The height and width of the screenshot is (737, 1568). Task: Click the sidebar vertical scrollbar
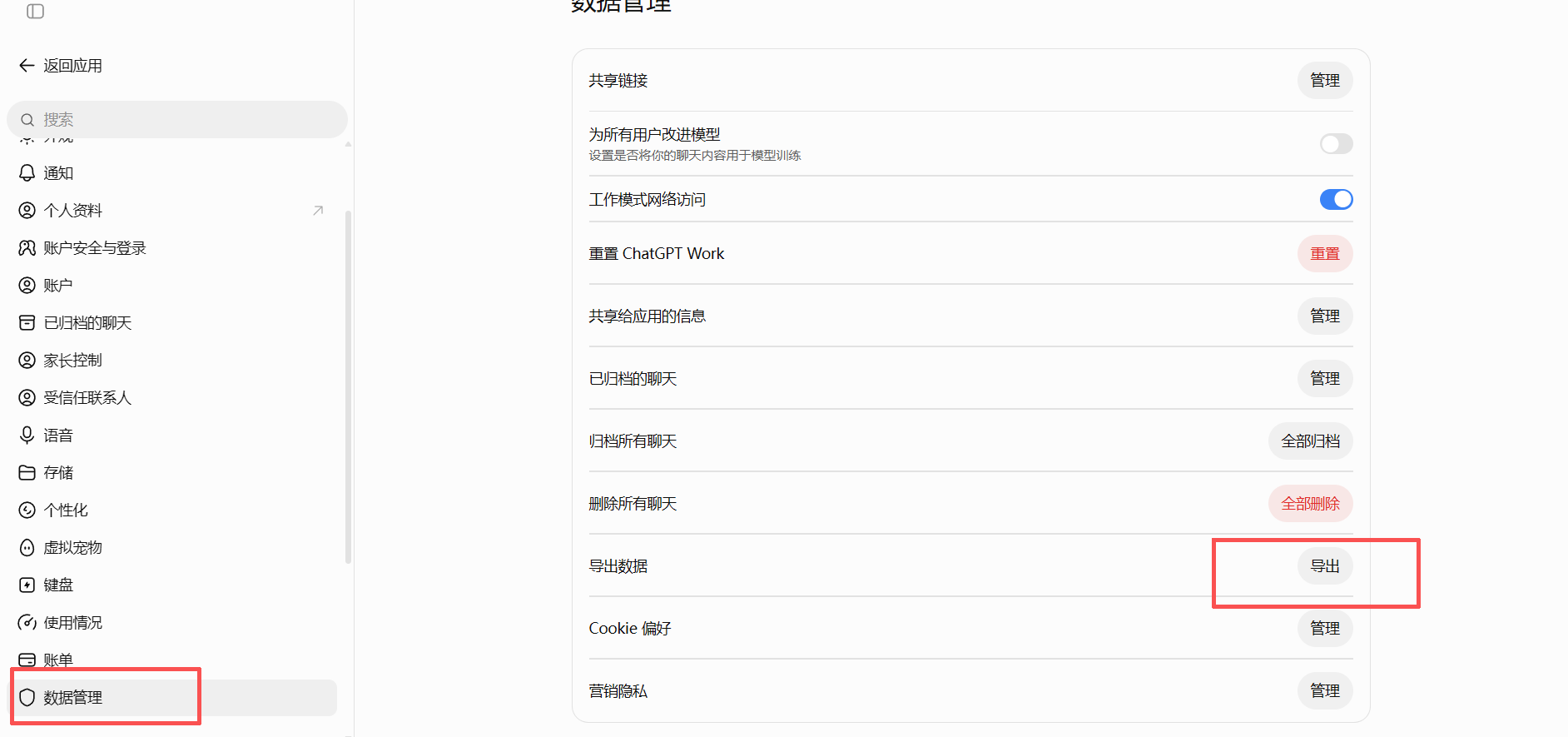[x=348, y=387]
